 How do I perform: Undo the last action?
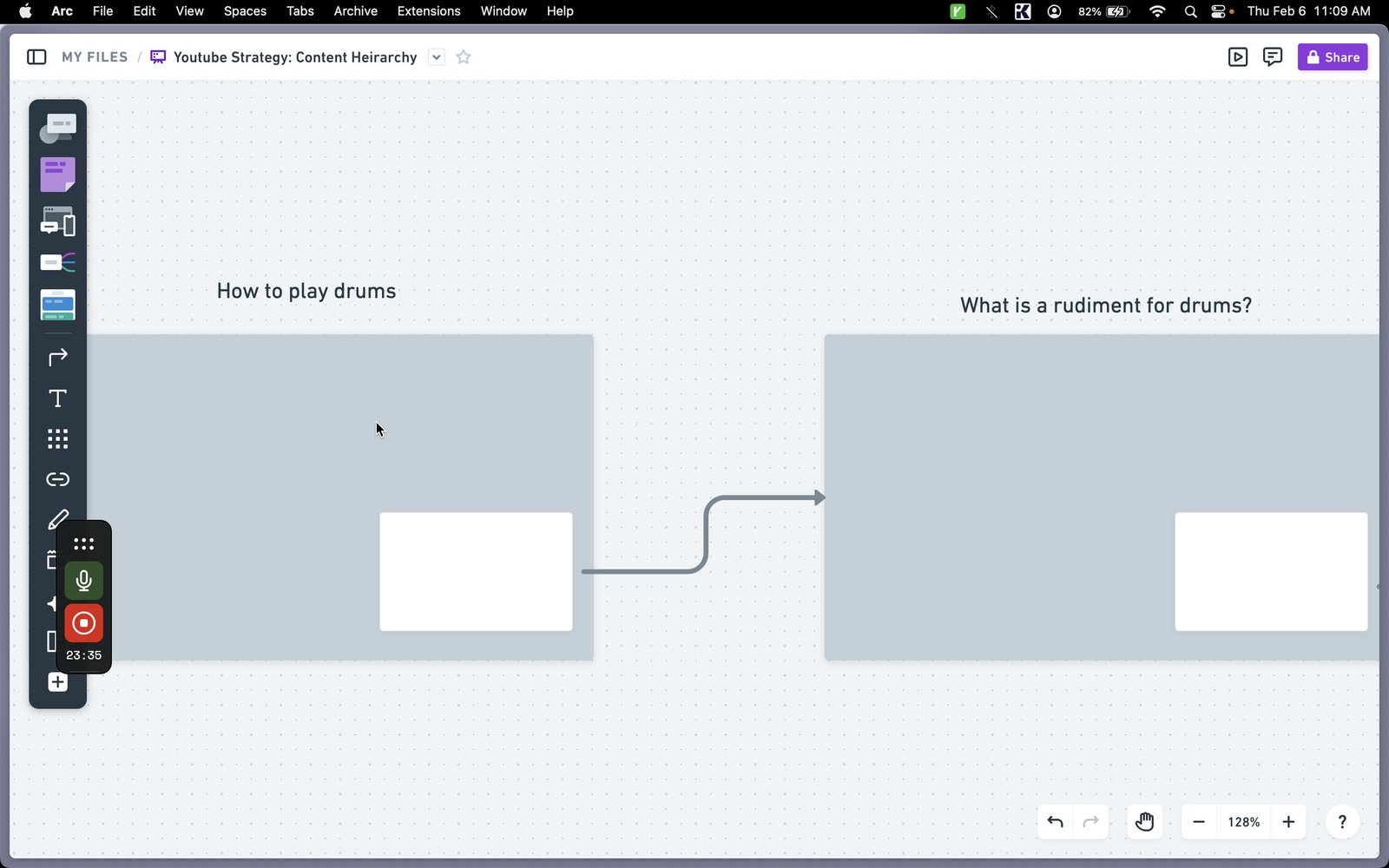click(1056, 822)
